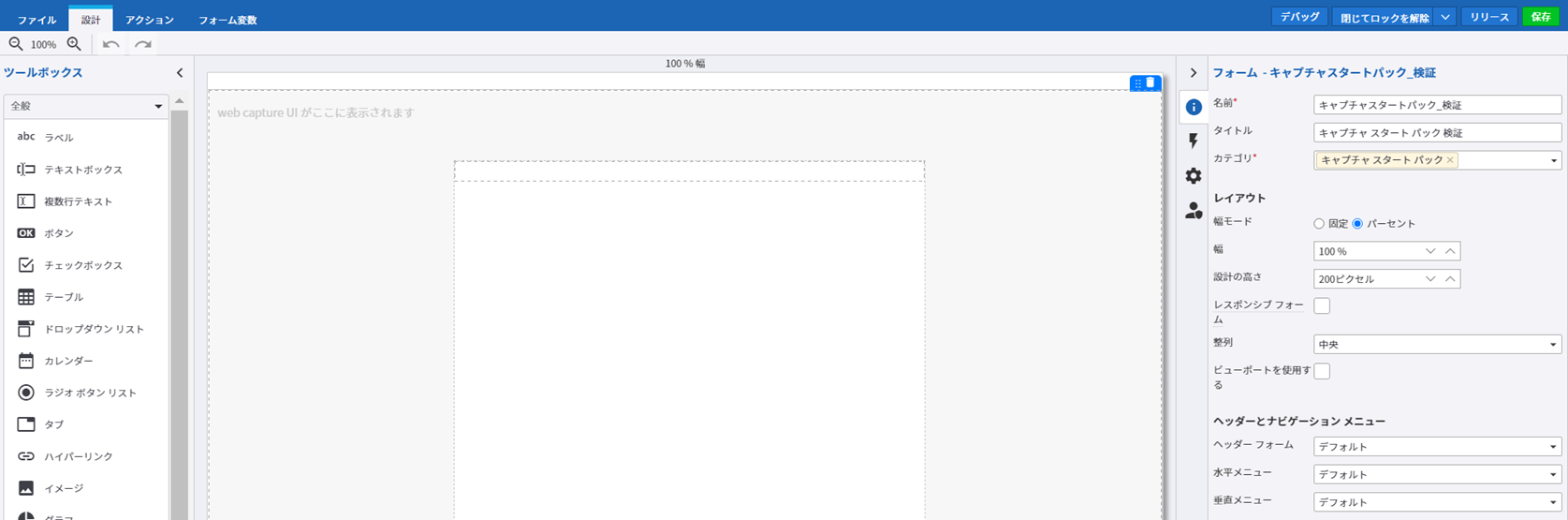The height and width of the screenshot is (520, 1568).
Task: Open the lightning bolt events panel
Action: [1193, 141]
